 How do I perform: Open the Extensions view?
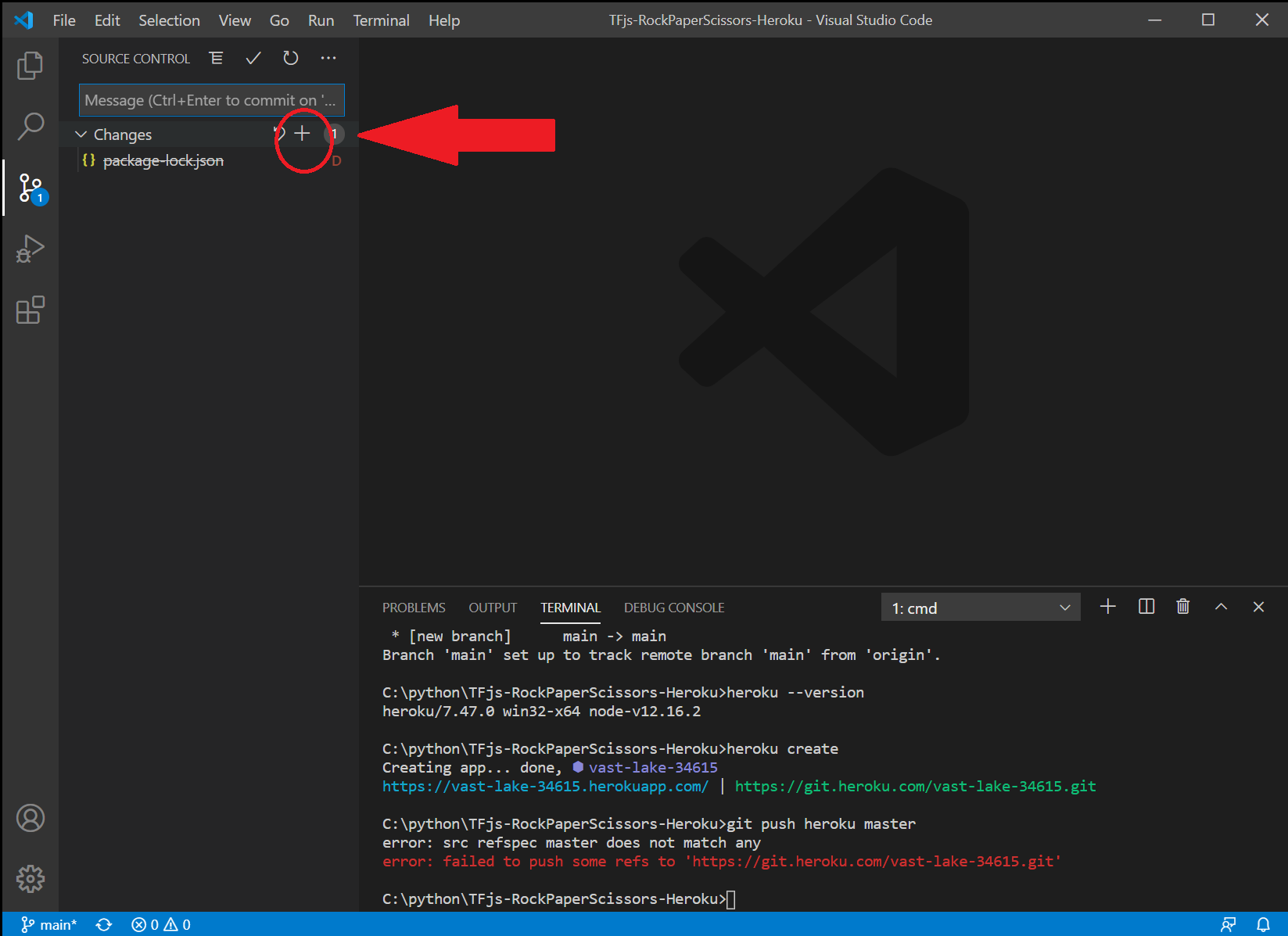point(30,310)
